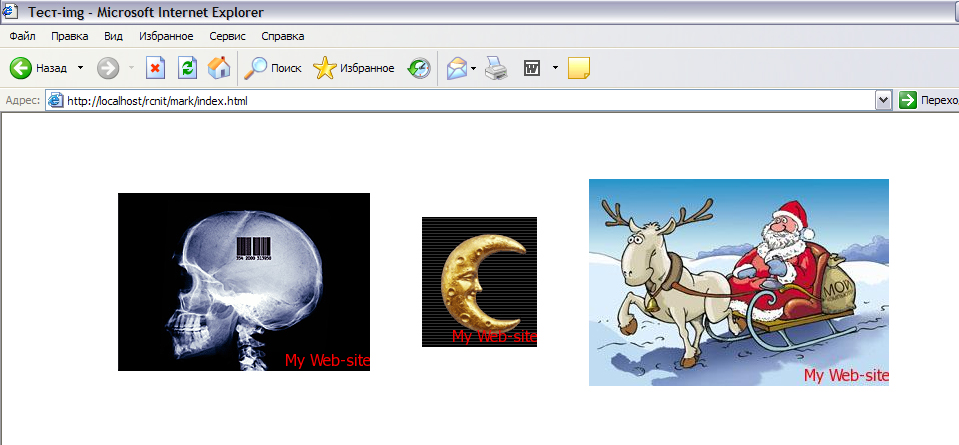Click the yellow note toolbar icon
Viewport: 959px width, 445px height.
pos(579,68)
